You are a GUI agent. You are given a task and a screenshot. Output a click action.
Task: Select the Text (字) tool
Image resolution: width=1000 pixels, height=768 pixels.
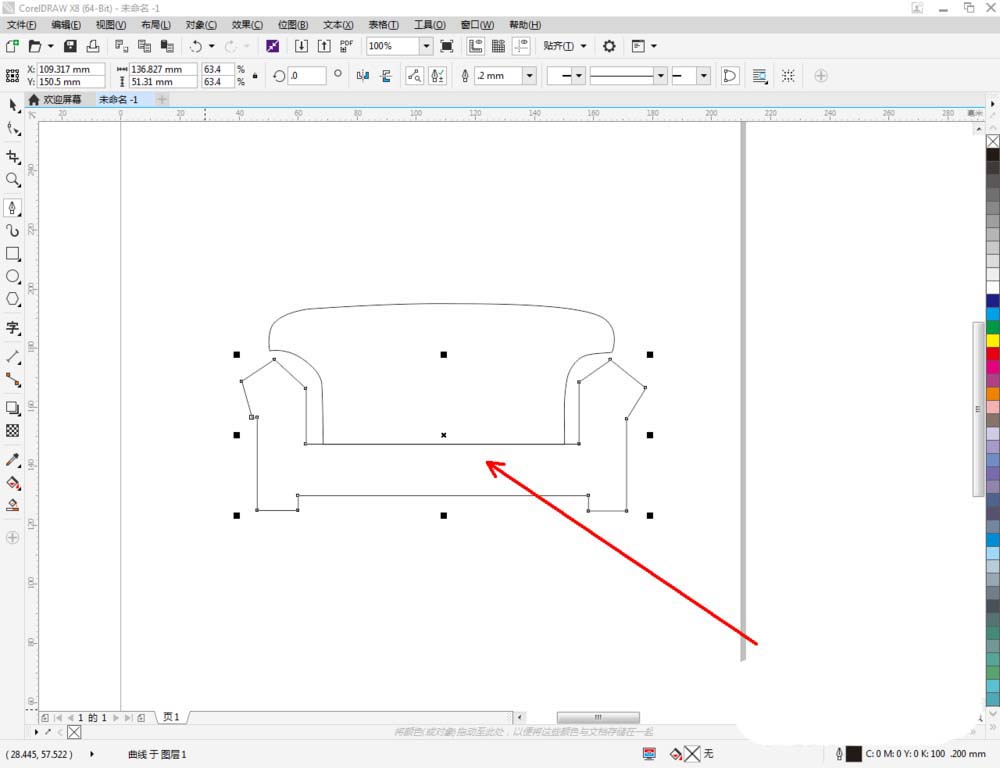(x=13, y=328)
